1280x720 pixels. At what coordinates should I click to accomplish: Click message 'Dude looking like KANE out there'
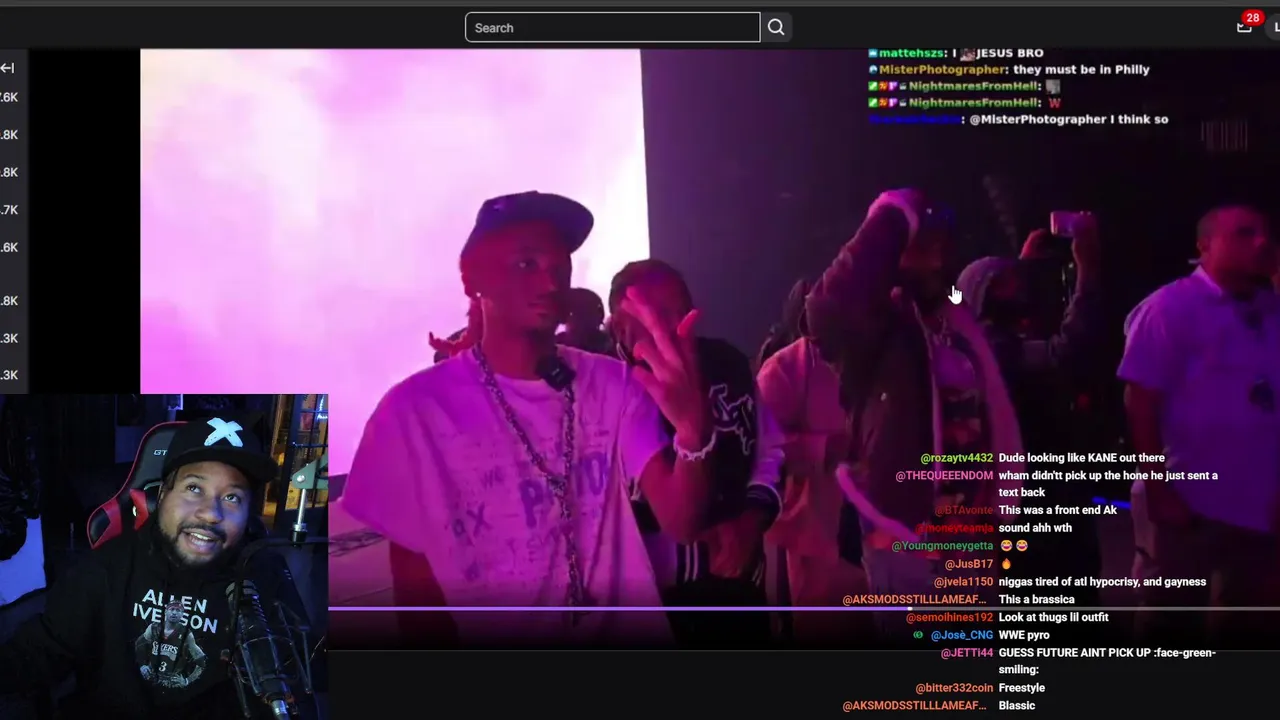(x=1081, y=458)
